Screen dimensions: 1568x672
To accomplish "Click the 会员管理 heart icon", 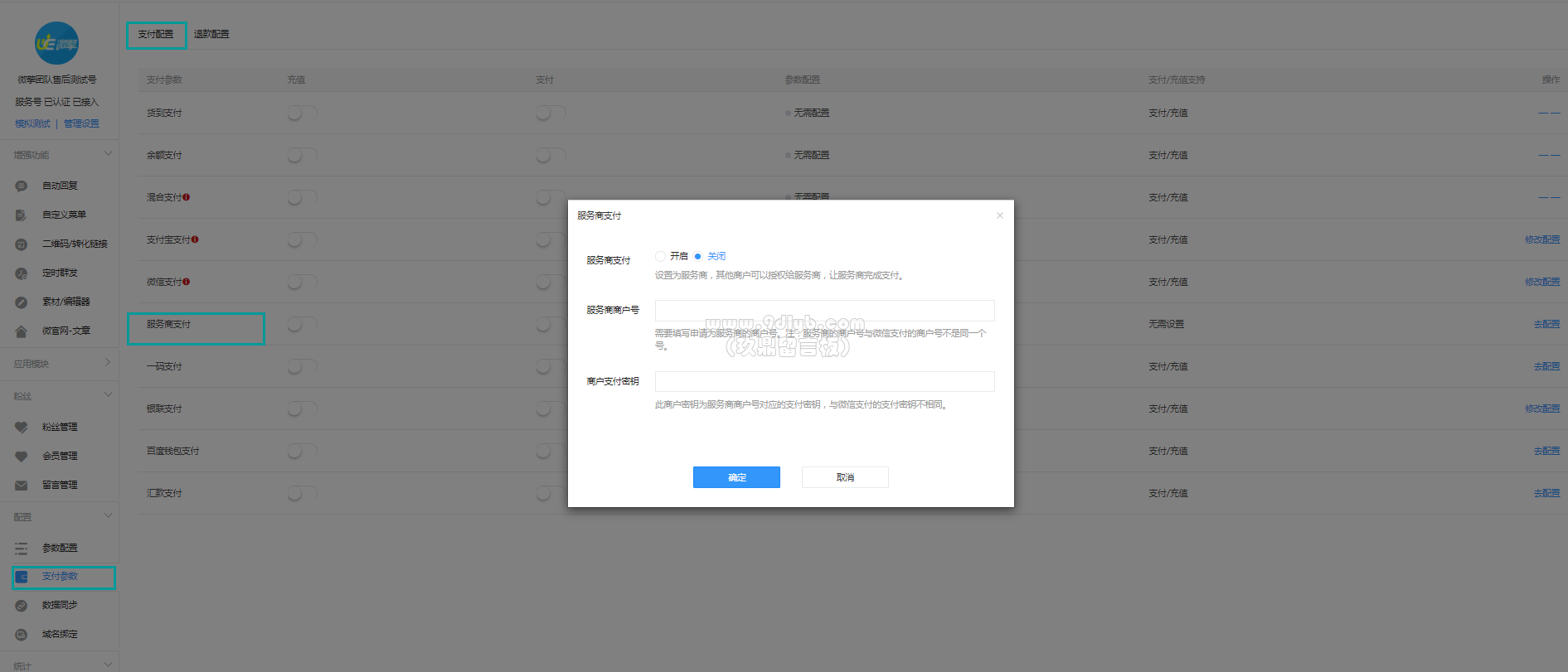I will (x=22, y=457).
